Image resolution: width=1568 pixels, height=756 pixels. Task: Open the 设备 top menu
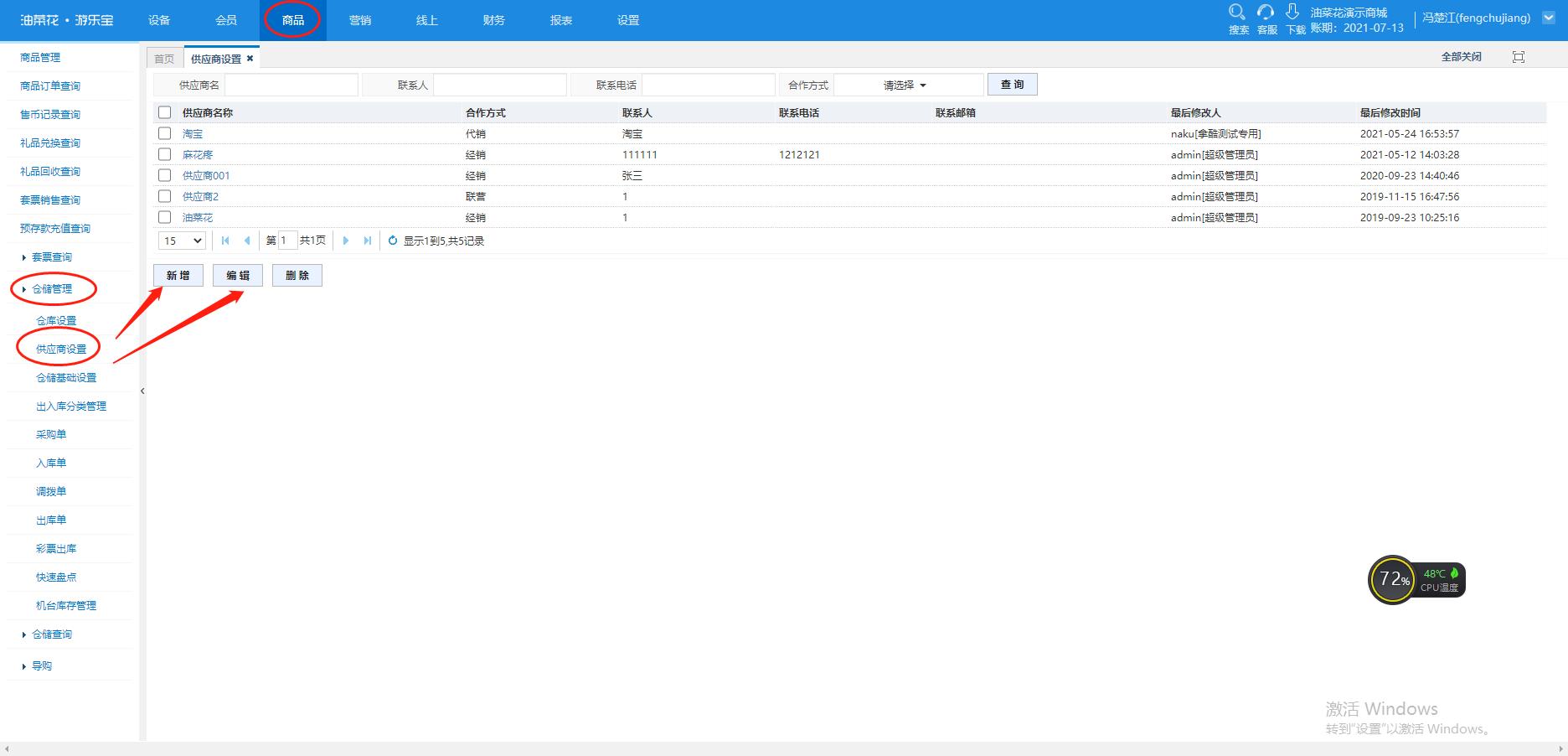[159, 20]
